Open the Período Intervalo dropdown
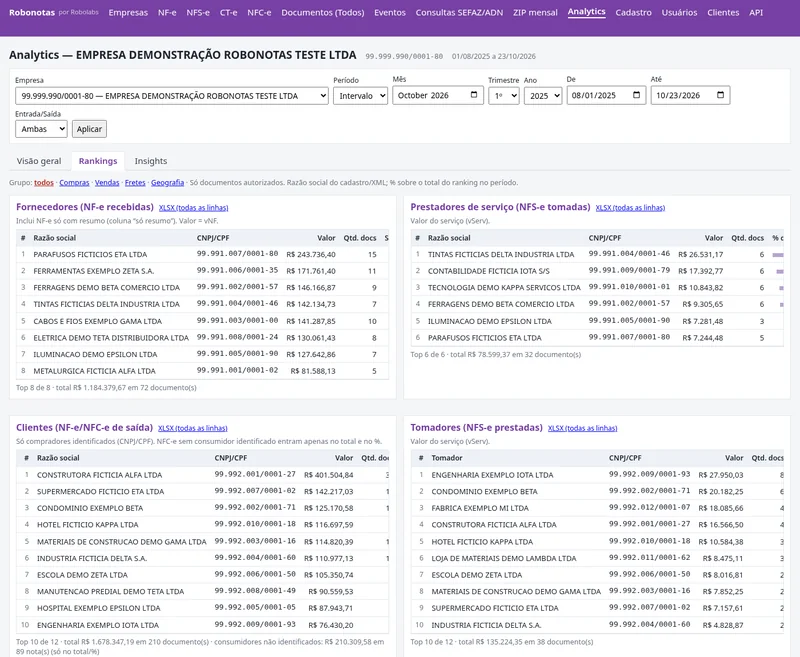The width and height of the screenshot is (800, 657). (x=360, y=96)
